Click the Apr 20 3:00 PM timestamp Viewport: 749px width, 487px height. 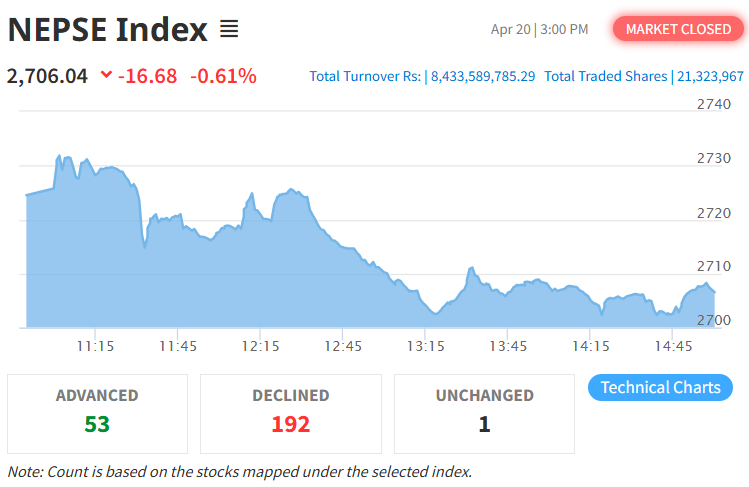click(x=539, y=29)
